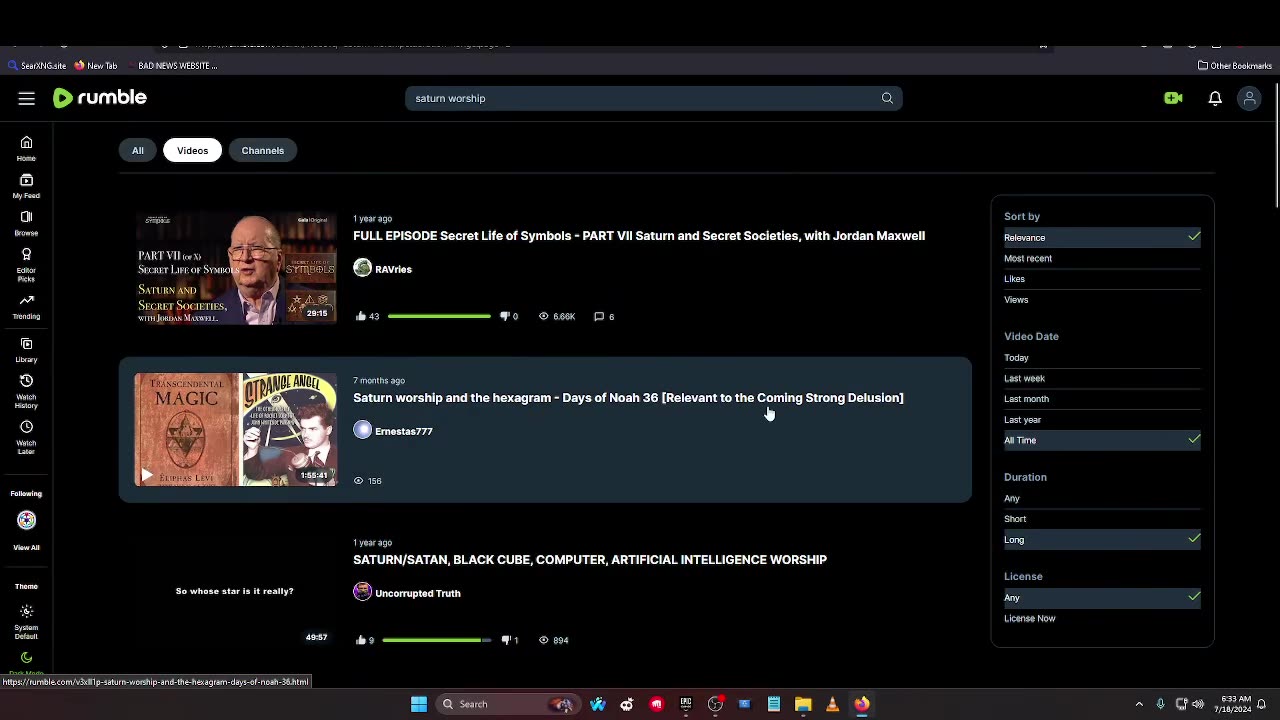Open BAD NEWS WEBSITE bookmark
Screen dimensions: 1280x720
(171, 65)
